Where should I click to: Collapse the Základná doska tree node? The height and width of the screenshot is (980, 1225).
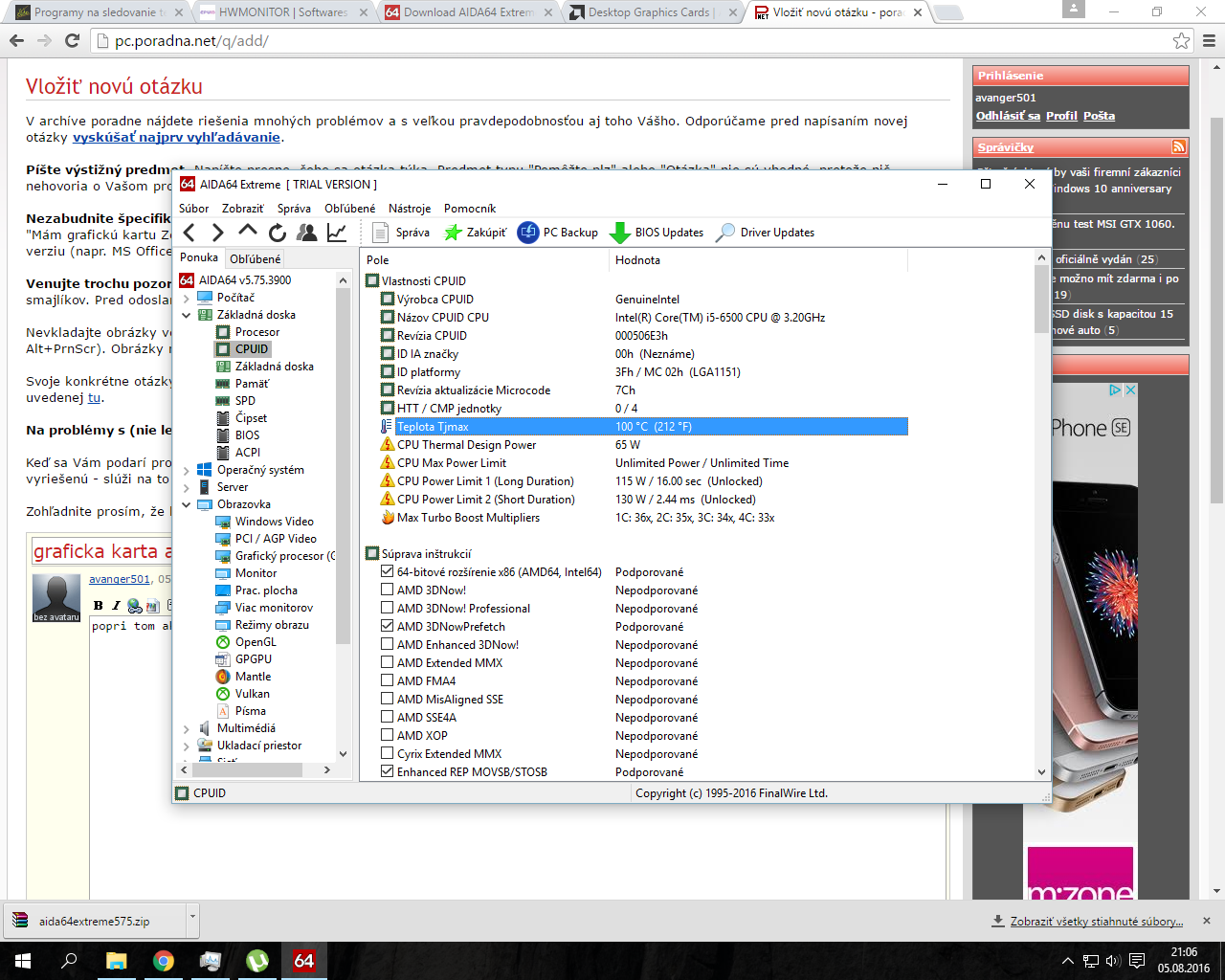click(x=187, y=315)
